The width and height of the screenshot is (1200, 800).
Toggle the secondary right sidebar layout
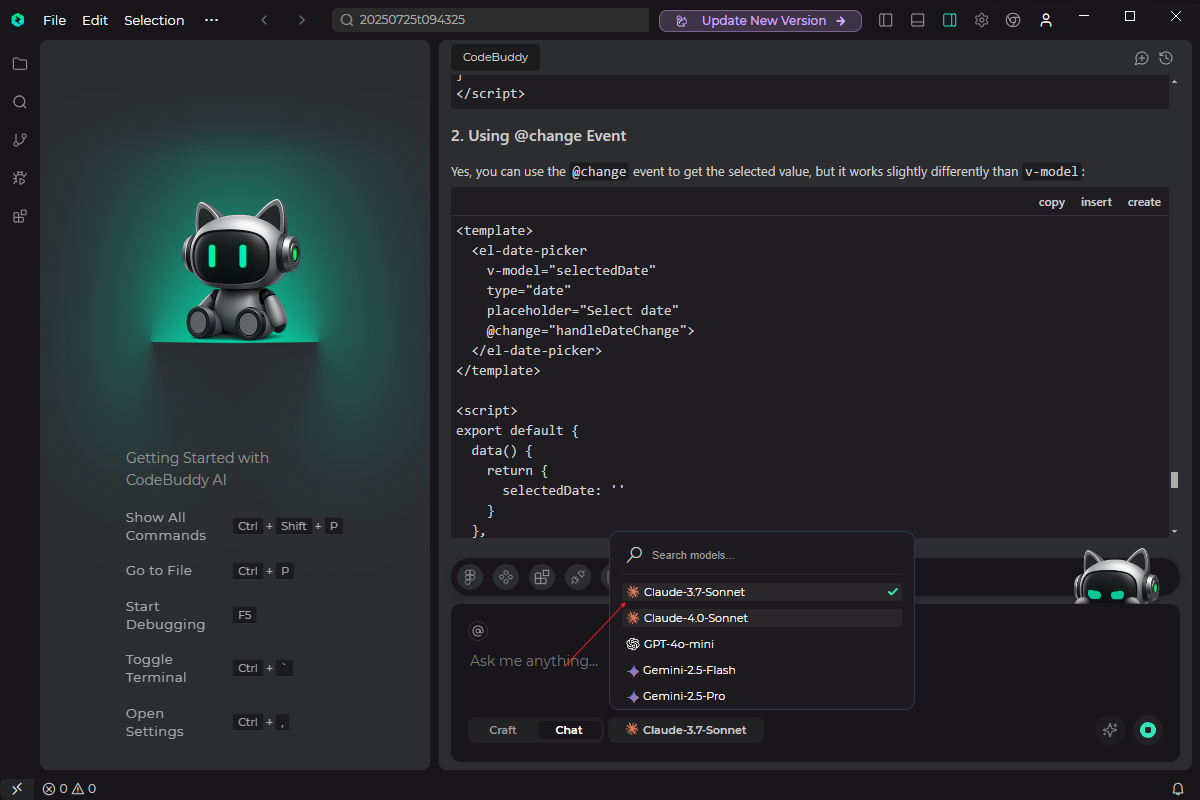point(949,20)
